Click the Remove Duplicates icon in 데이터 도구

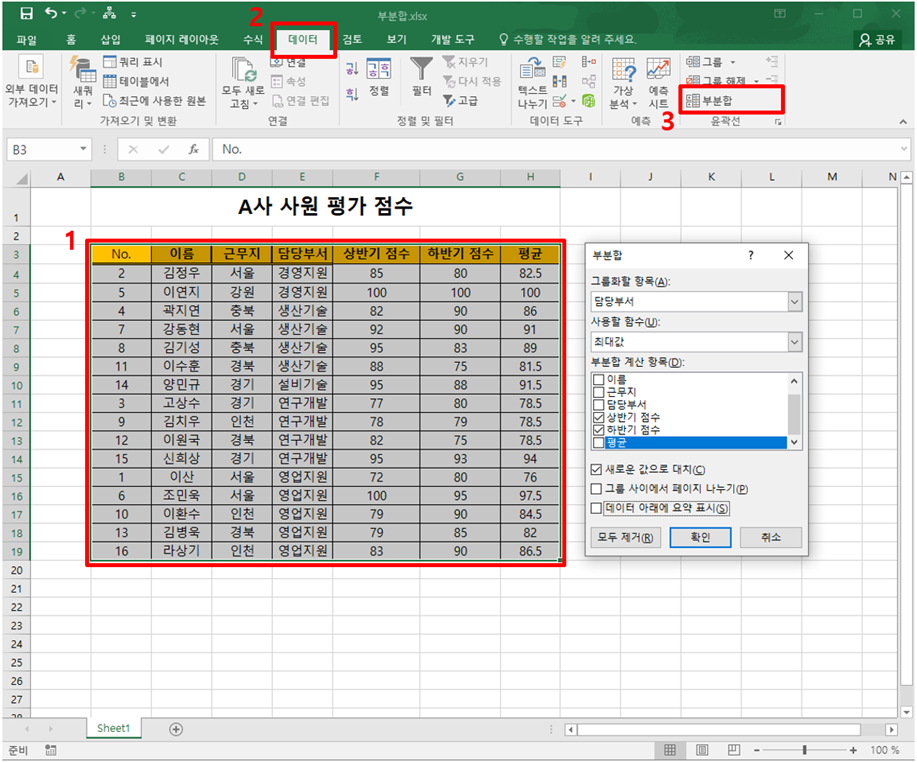560,81
